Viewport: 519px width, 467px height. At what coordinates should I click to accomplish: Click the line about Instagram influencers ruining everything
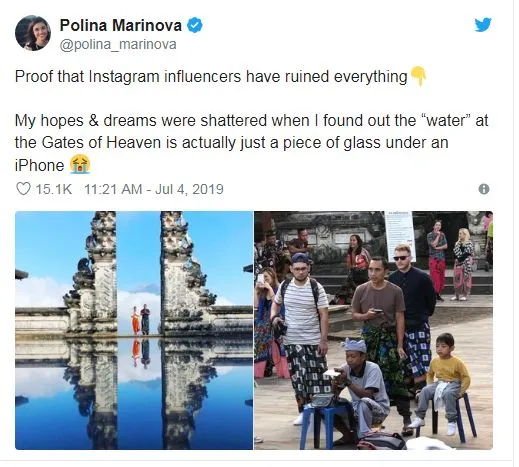(x=211, y=76)
